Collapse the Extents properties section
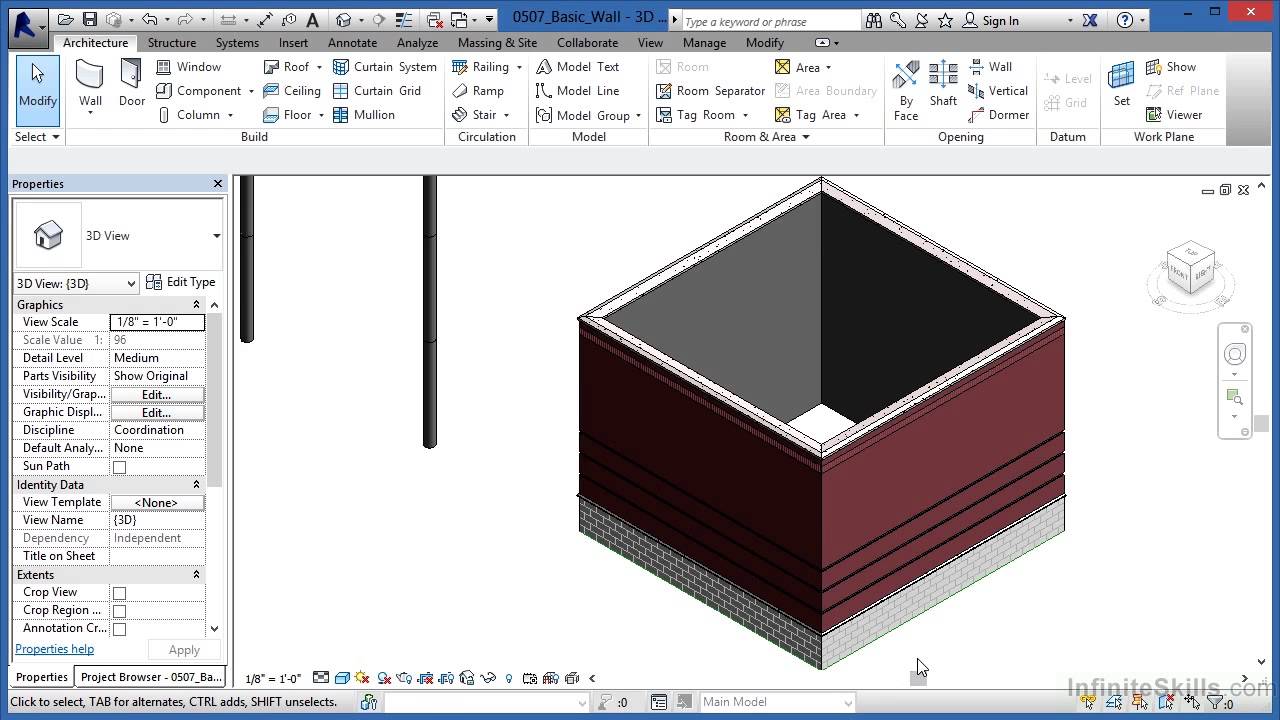This screenshot has width=1280, height=720. pyautogui.click(x=196, y=575)
